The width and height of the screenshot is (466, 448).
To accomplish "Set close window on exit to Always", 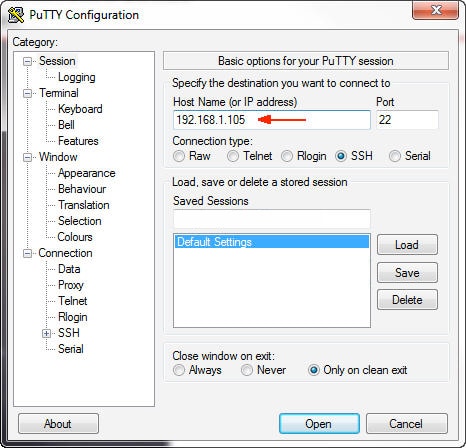I will coord(179,370).
